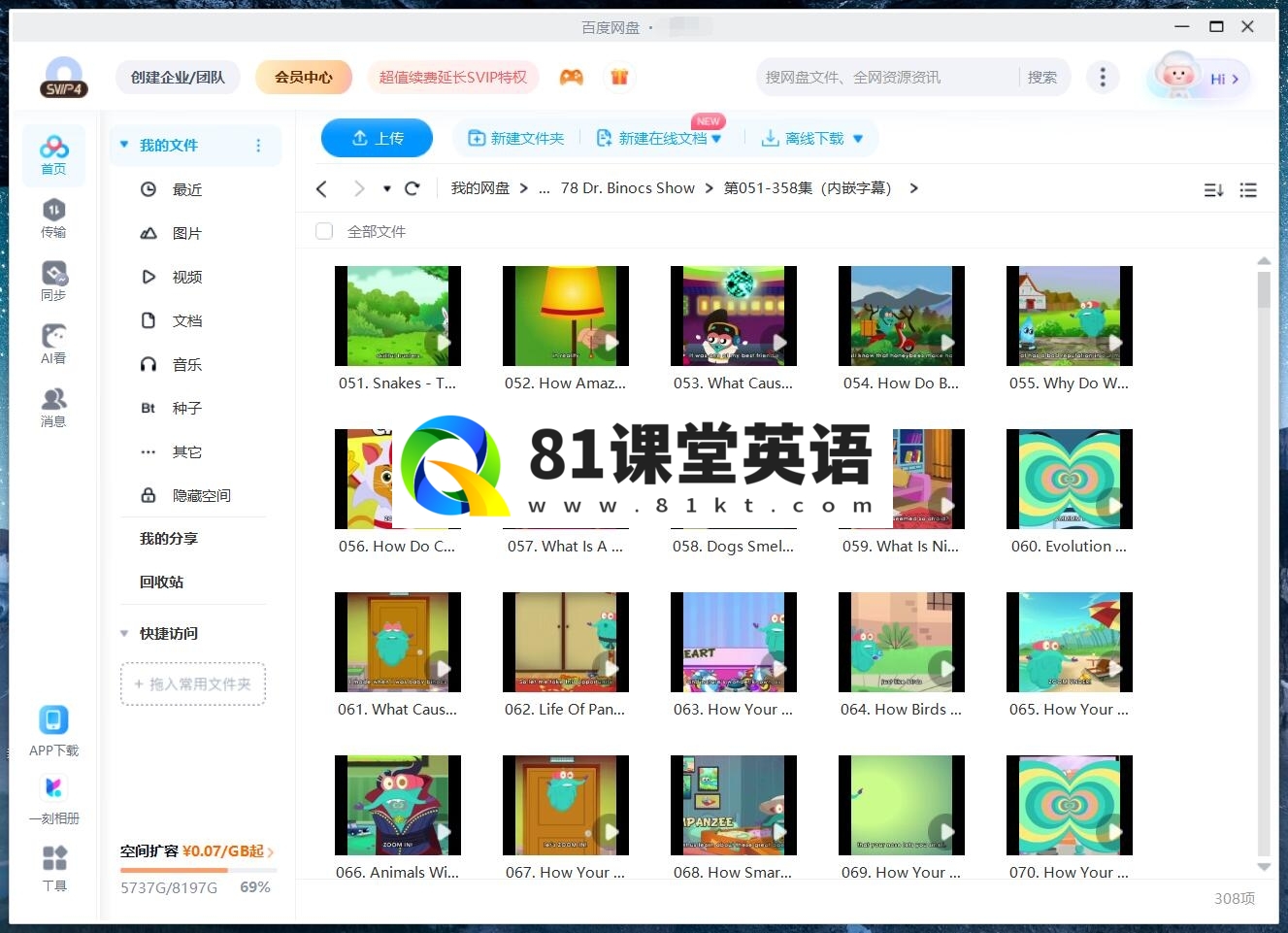Expand the breadcrumb chevron after 我的网盘
The height and width of the screenshot is (933, 1288).
pos(524,188)
